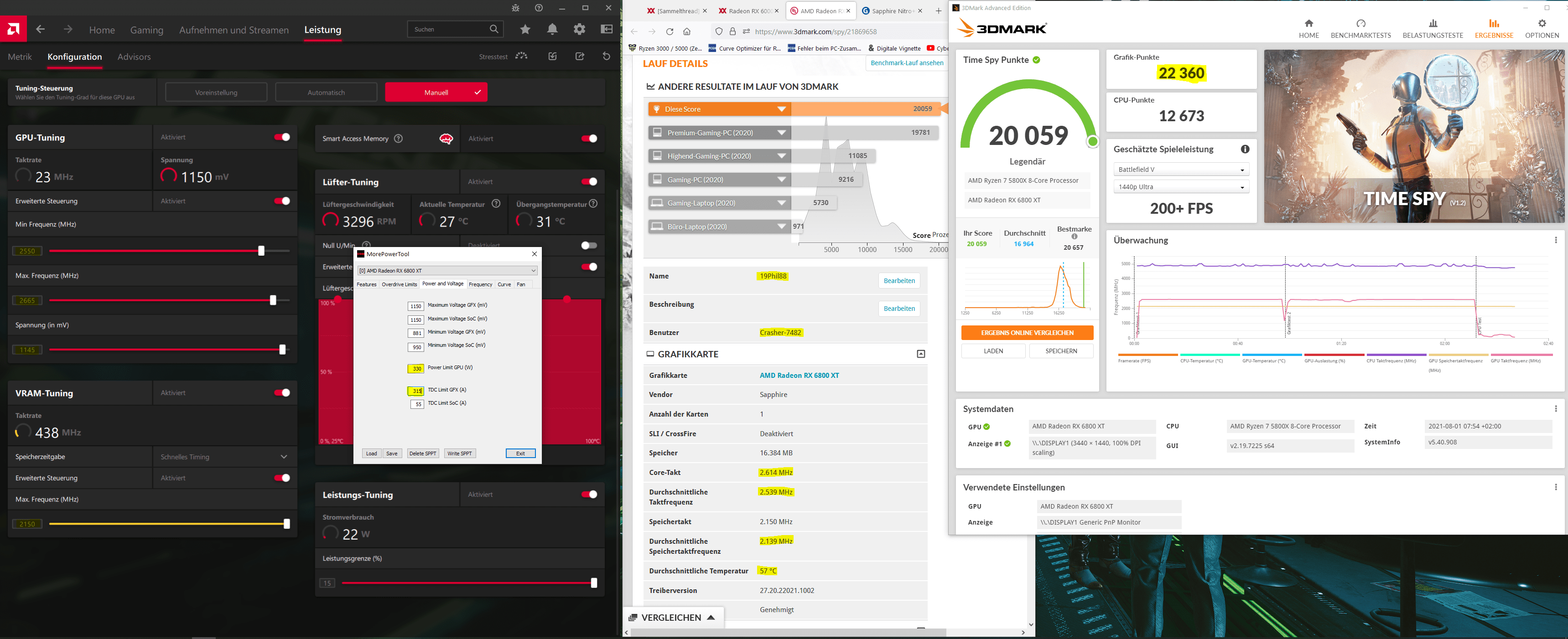Click ERGEBNIS ONLINE VERGLEICHEN button

[1027, 333]
